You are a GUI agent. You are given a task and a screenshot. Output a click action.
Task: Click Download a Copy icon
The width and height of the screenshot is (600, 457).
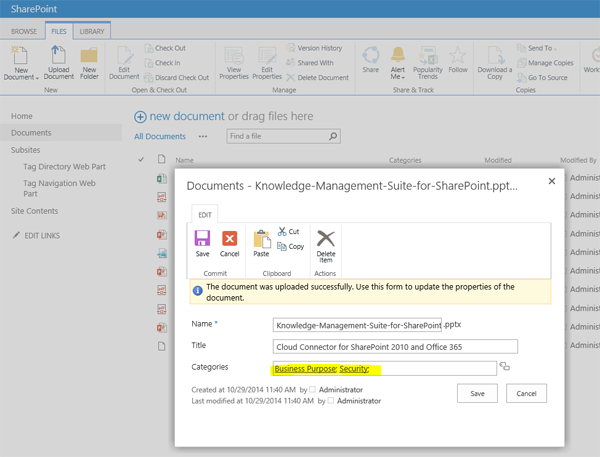coord(495,55)
